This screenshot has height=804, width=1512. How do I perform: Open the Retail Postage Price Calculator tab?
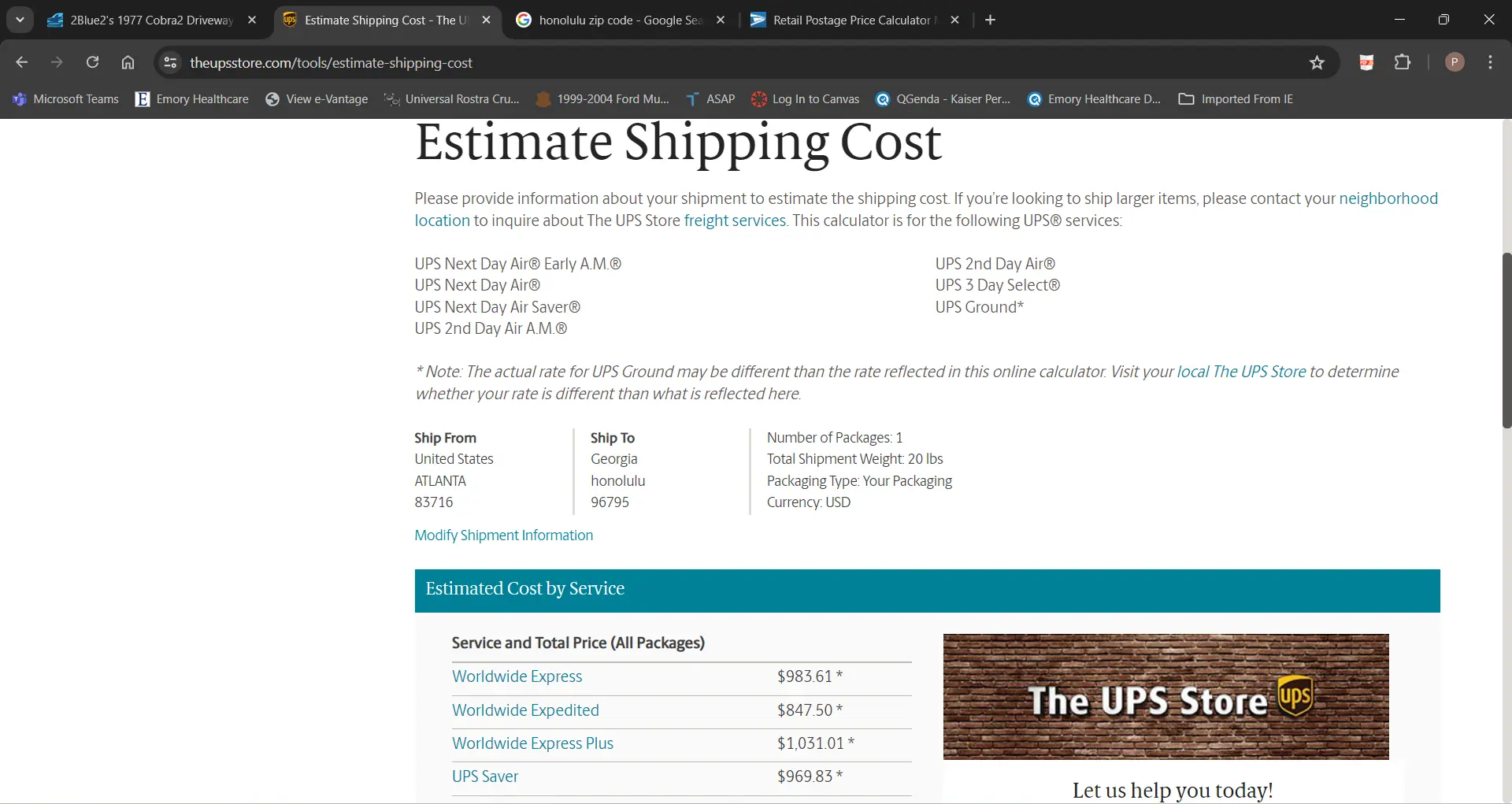pyautogui.click(x=854, y=20)
